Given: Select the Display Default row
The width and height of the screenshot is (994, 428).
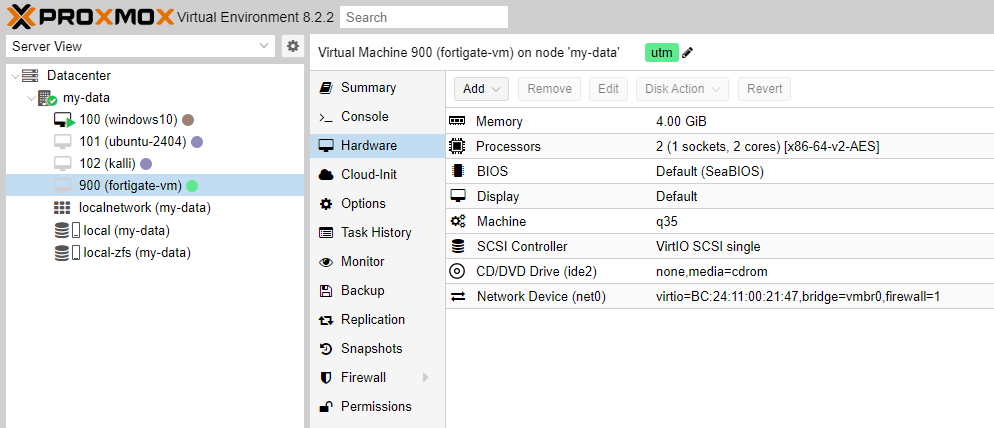Looking at the screenshot, I should coord(720,197).
